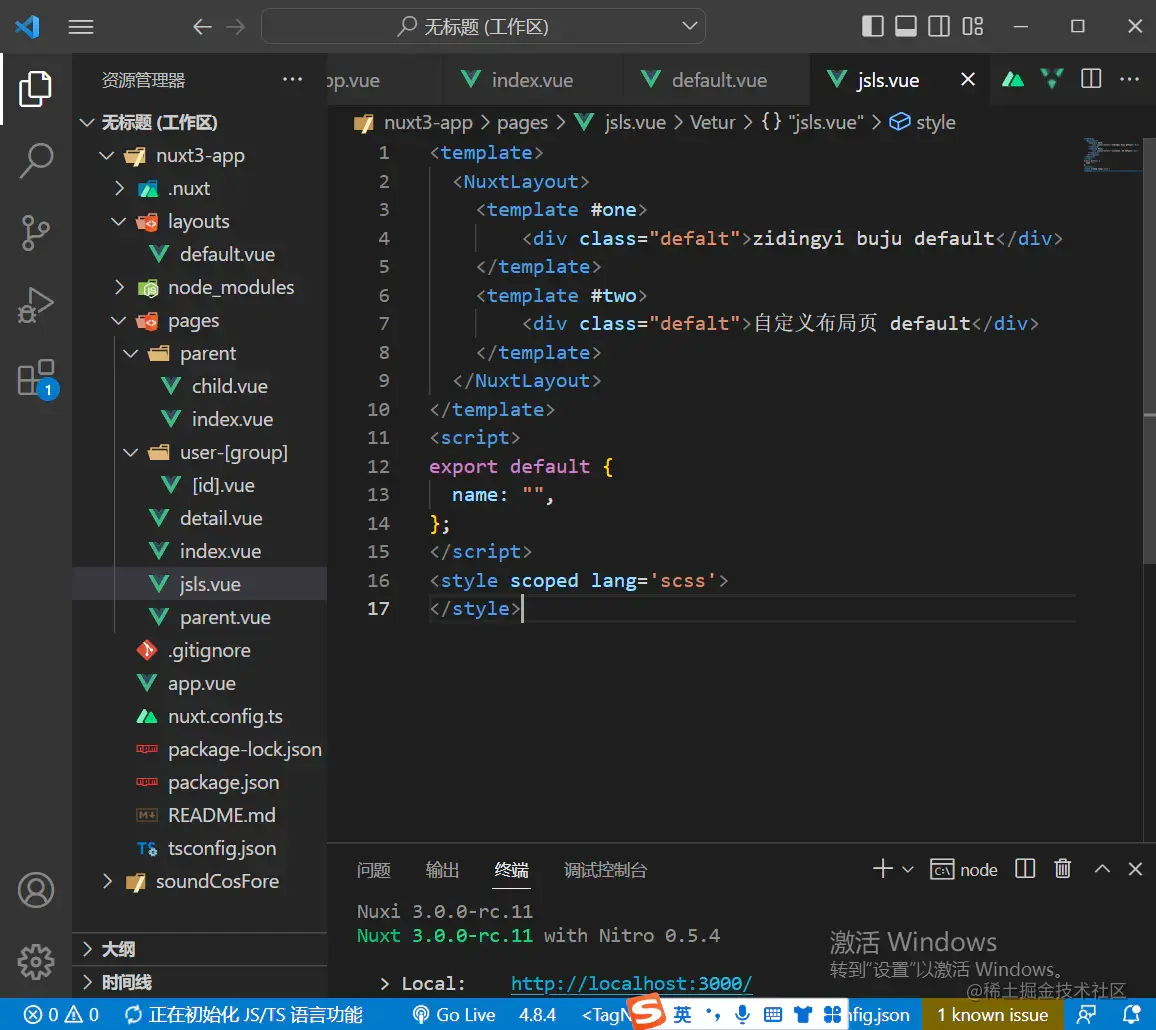Open terminal launch profile dropdown

908,870
